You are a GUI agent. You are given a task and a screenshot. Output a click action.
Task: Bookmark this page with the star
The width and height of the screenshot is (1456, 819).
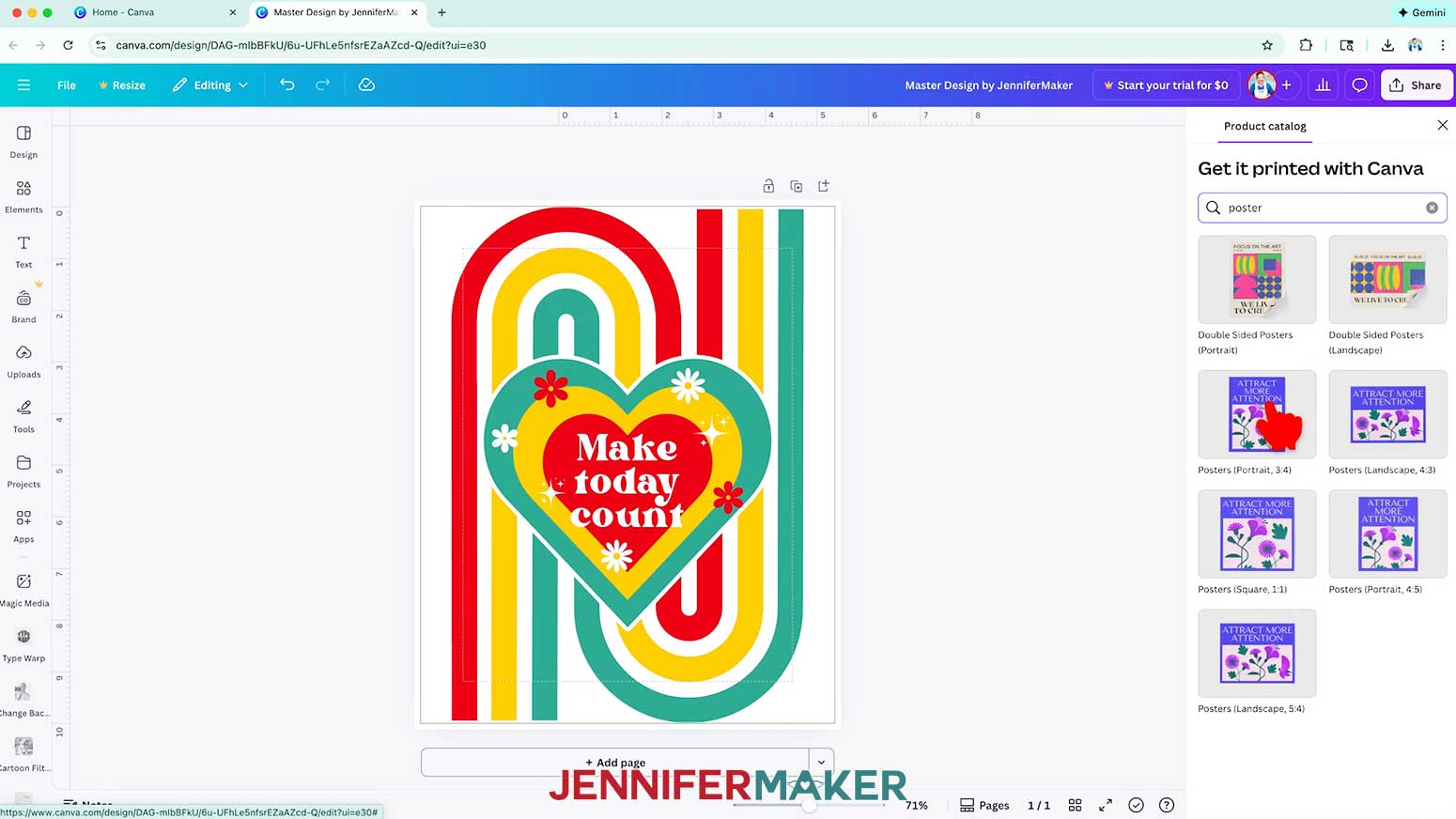click(x=1267, y=45)
